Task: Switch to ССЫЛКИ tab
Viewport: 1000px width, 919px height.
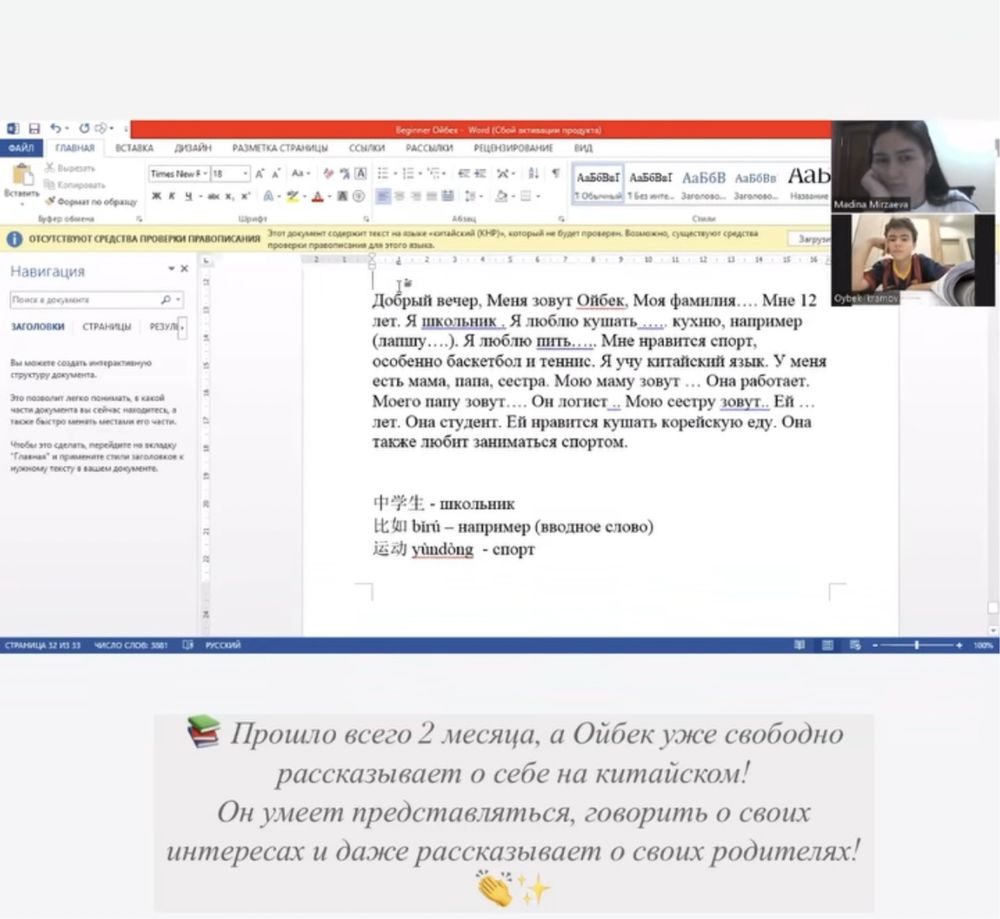Action: pos(367,148)
